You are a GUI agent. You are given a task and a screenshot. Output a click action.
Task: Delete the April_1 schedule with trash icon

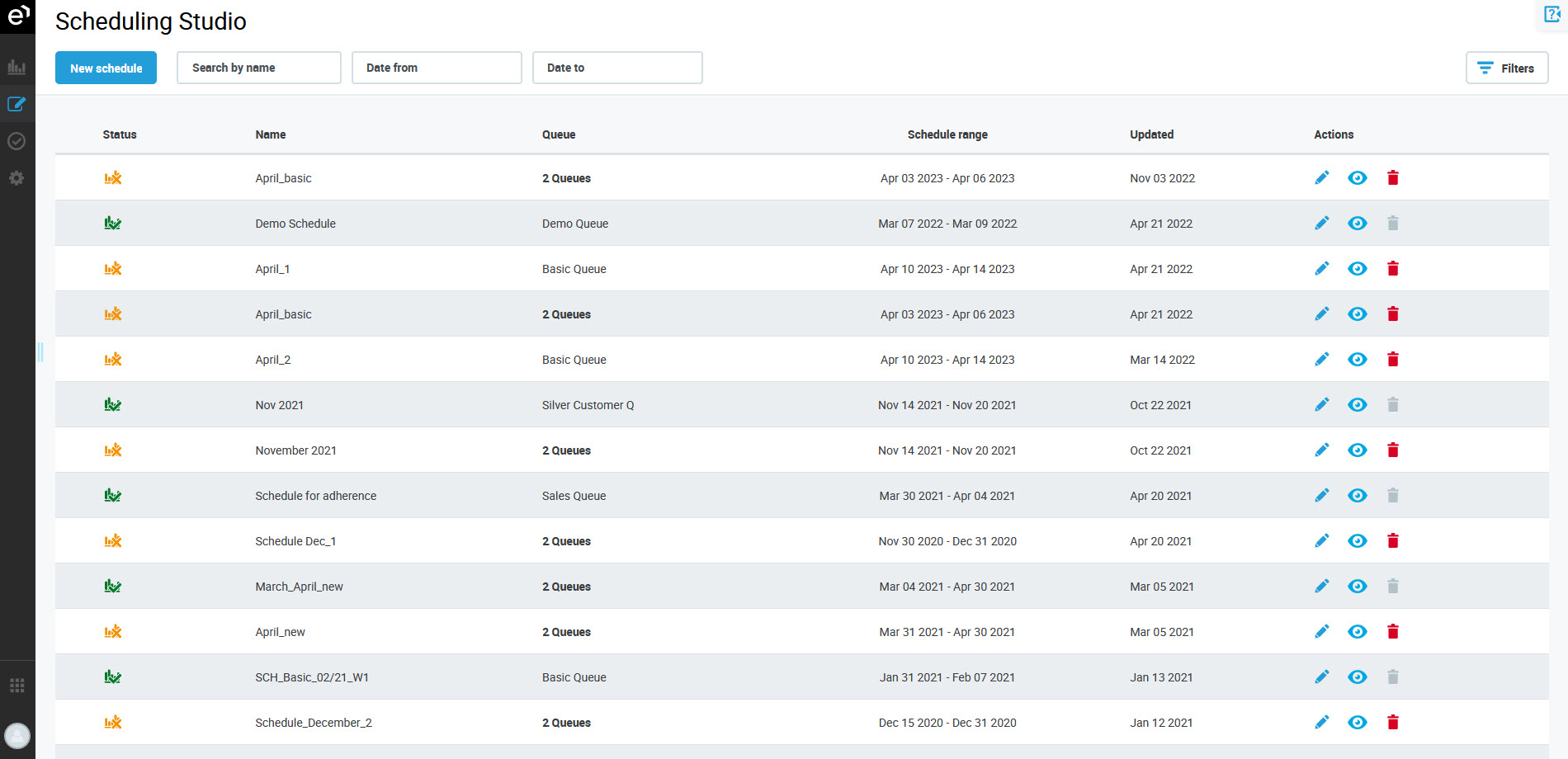click(x=1392, y=269)
